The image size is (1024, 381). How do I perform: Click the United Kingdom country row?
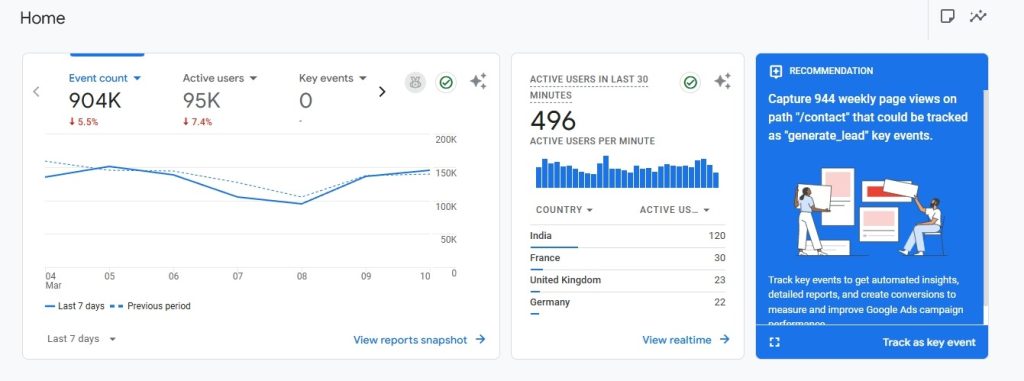tap(628, 280)
